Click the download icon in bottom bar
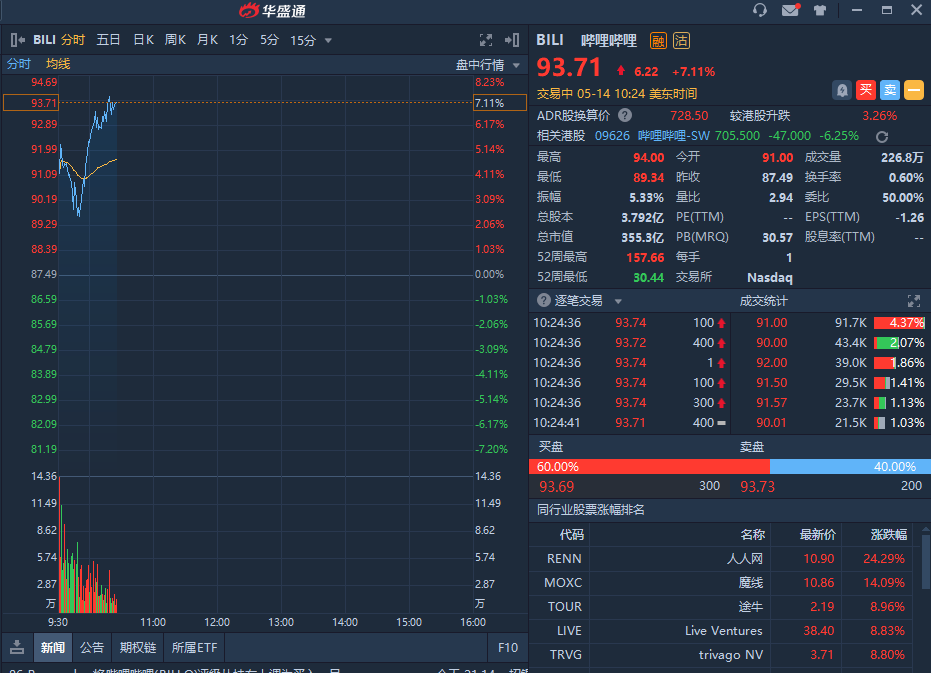The image size is (931, 673). pyautogui.click(x=17, y=647)
